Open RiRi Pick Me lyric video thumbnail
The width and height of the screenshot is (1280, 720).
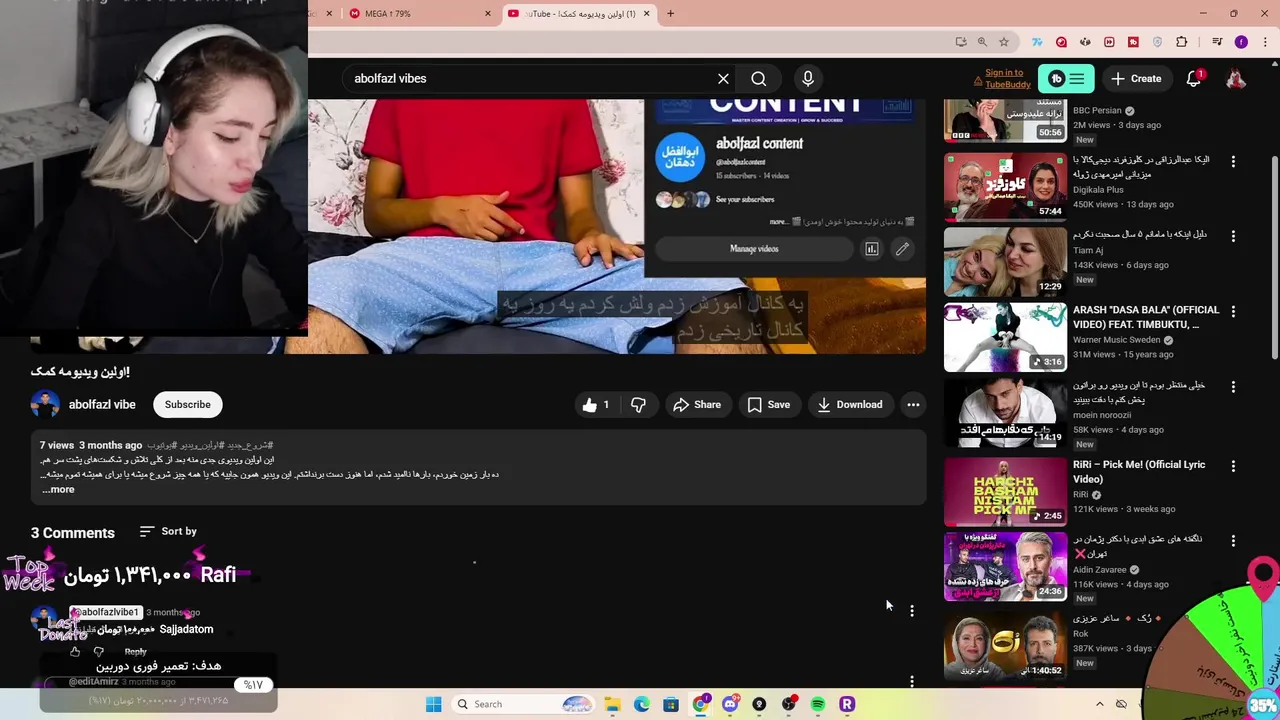(x=1005, y=492)
